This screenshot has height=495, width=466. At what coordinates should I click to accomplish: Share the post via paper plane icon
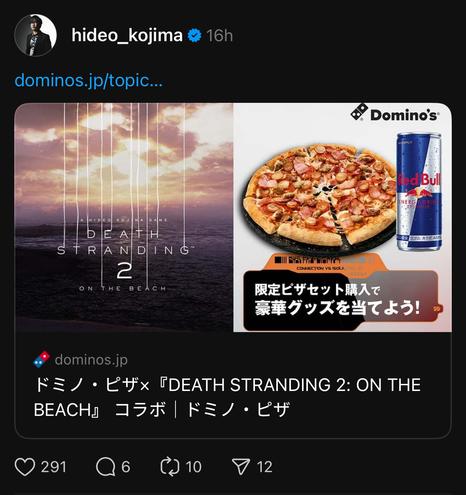pyautogui.click(x=241, y=467)
